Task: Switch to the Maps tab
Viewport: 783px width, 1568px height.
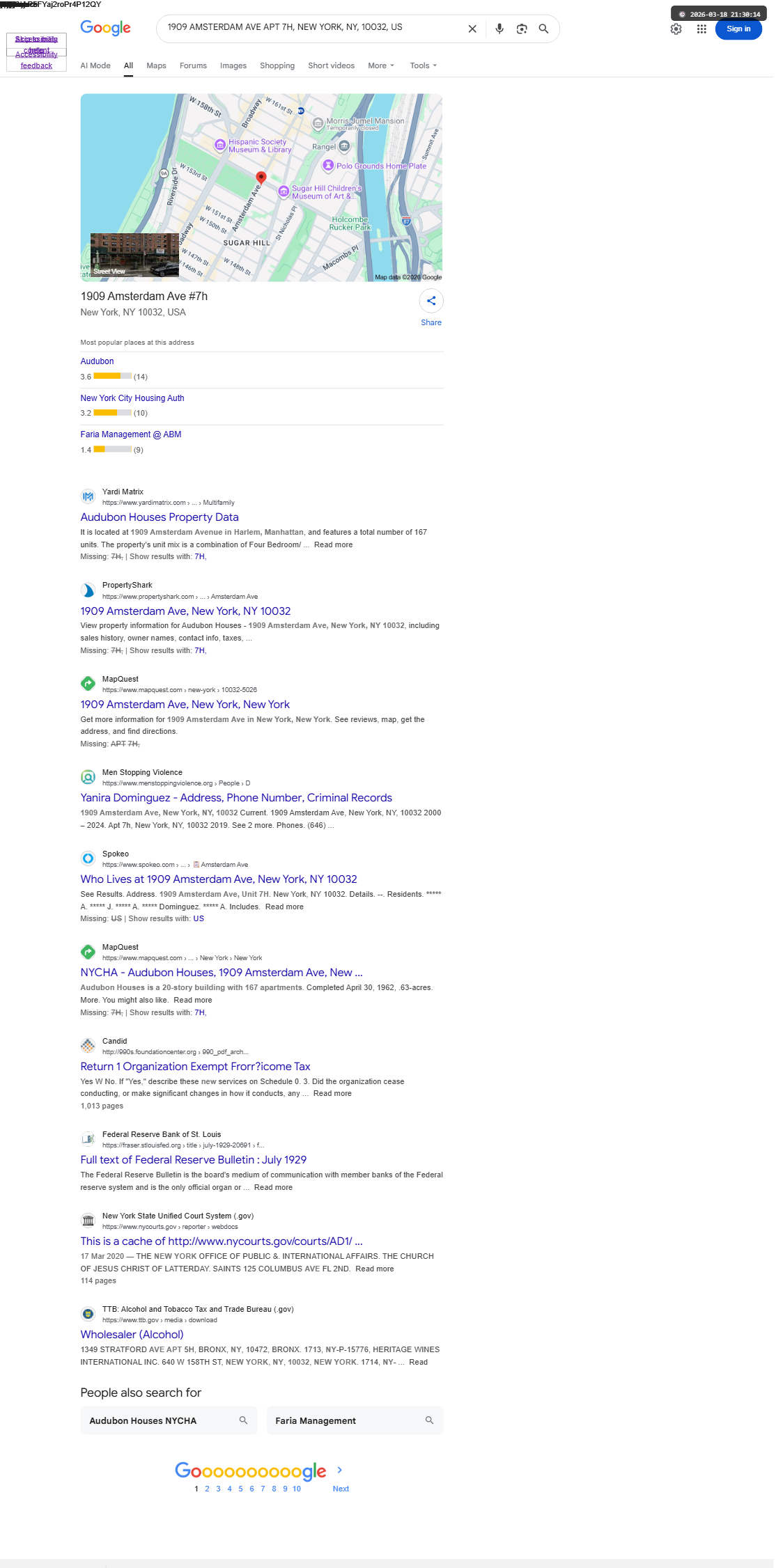Action: 156,65
